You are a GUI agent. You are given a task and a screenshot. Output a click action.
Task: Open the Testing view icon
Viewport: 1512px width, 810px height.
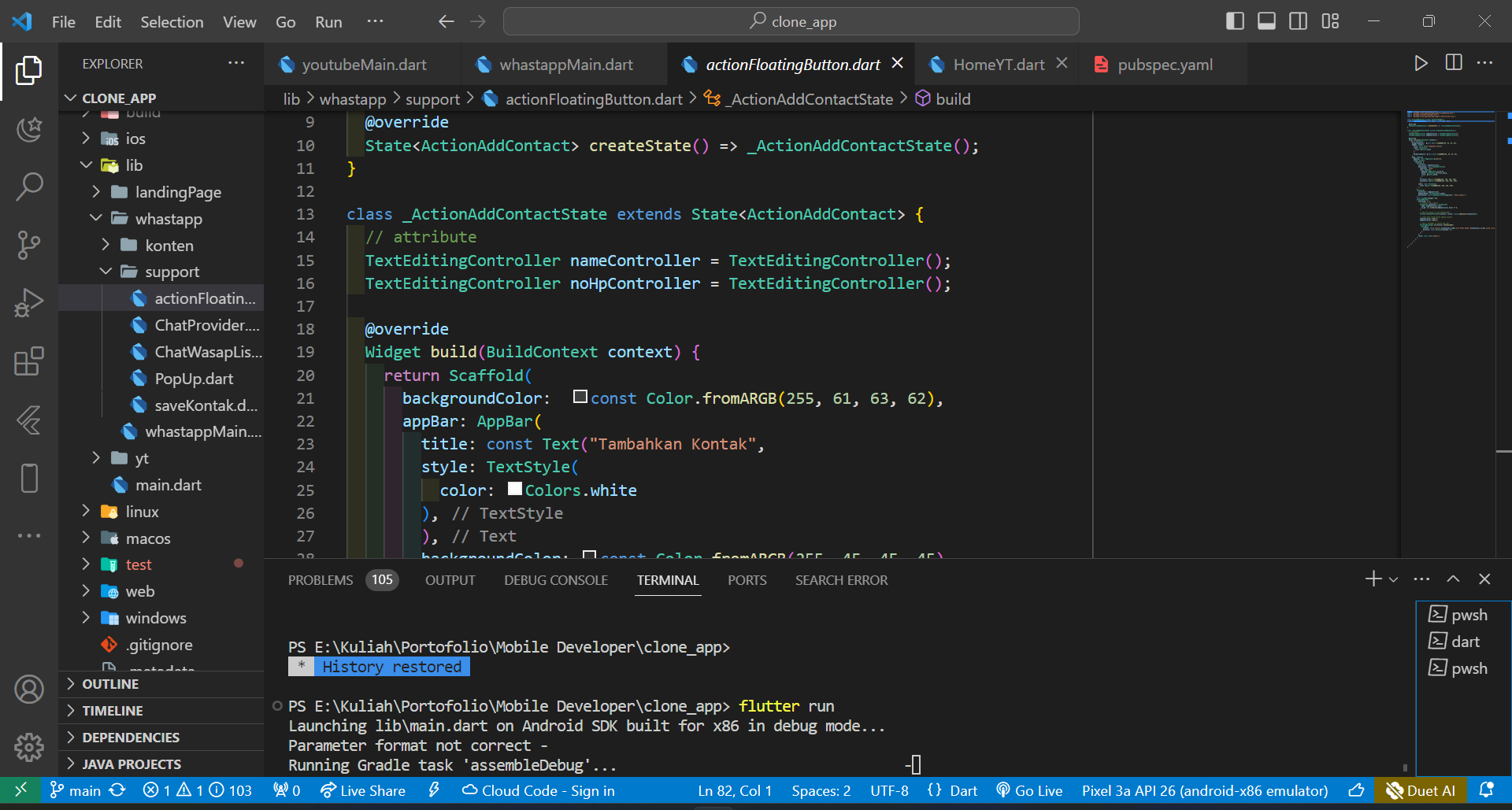[x=29, y=129]
